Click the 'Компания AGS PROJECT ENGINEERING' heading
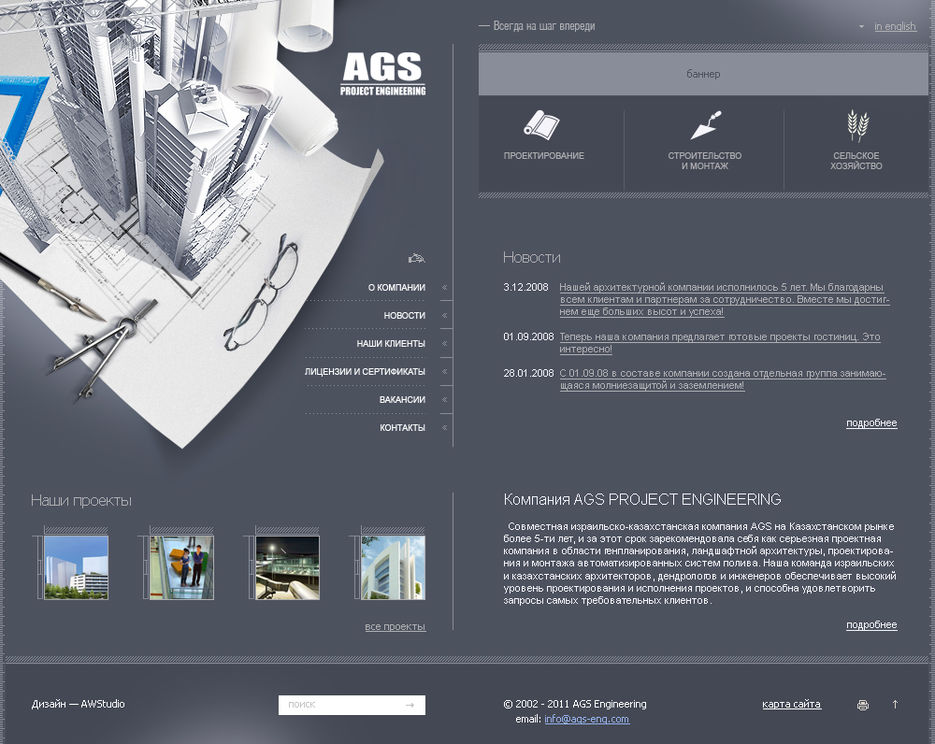 [642, 500]
